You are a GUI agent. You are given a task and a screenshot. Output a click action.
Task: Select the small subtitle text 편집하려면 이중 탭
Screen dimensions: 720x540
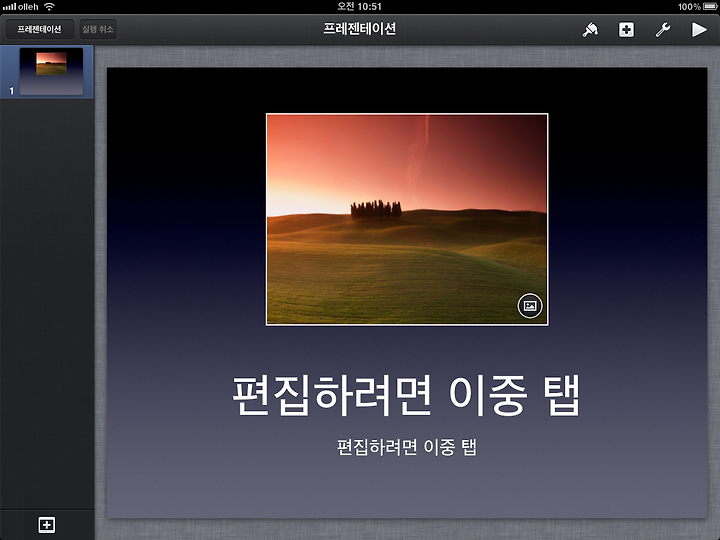(407, 447)
